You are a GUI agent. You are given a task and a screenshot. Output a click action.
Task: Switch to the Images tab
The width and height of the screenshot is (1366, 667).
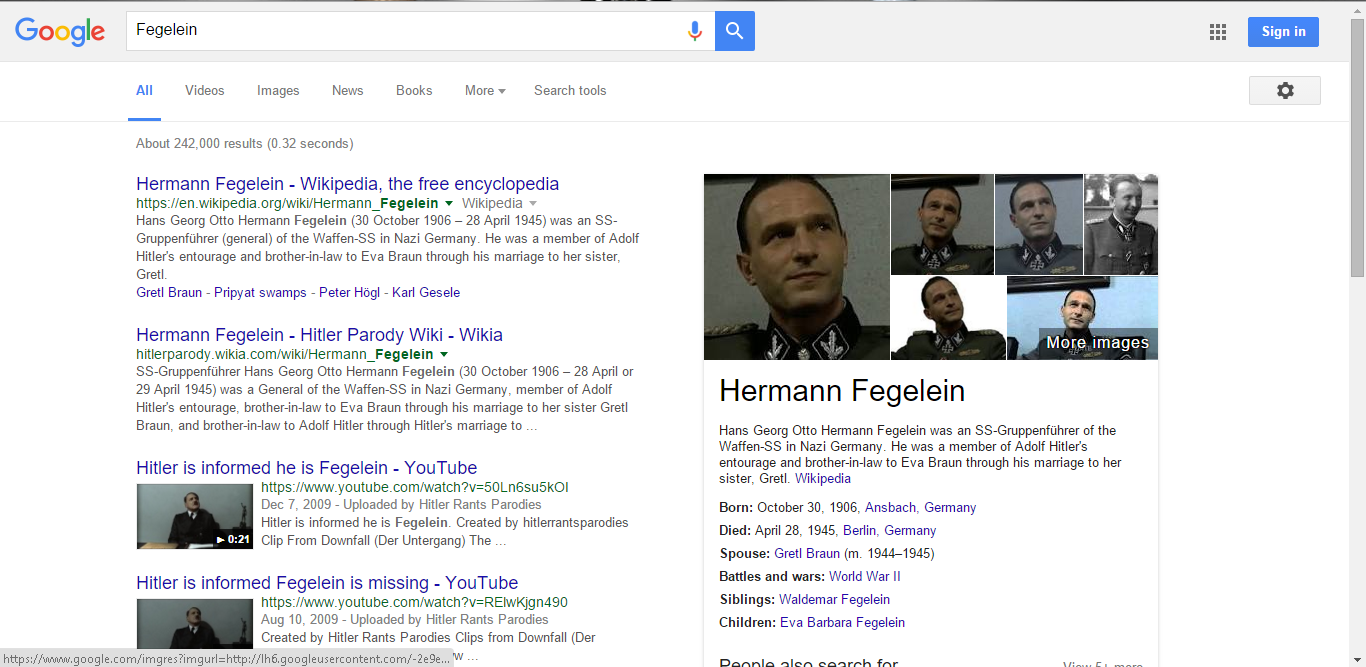pyautogui.click(x=278, y=90)
